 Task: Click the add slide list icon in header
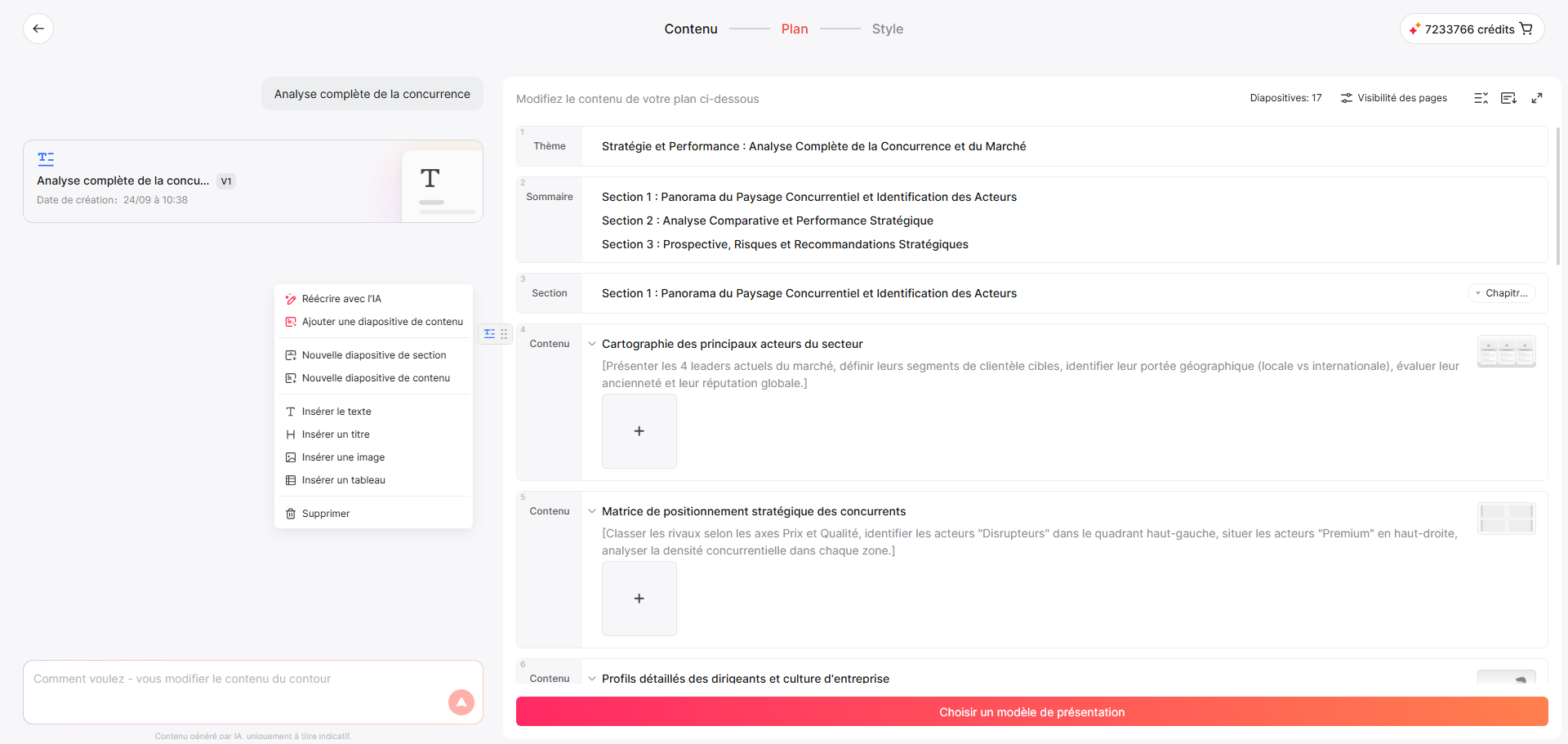pos(1508,98)
